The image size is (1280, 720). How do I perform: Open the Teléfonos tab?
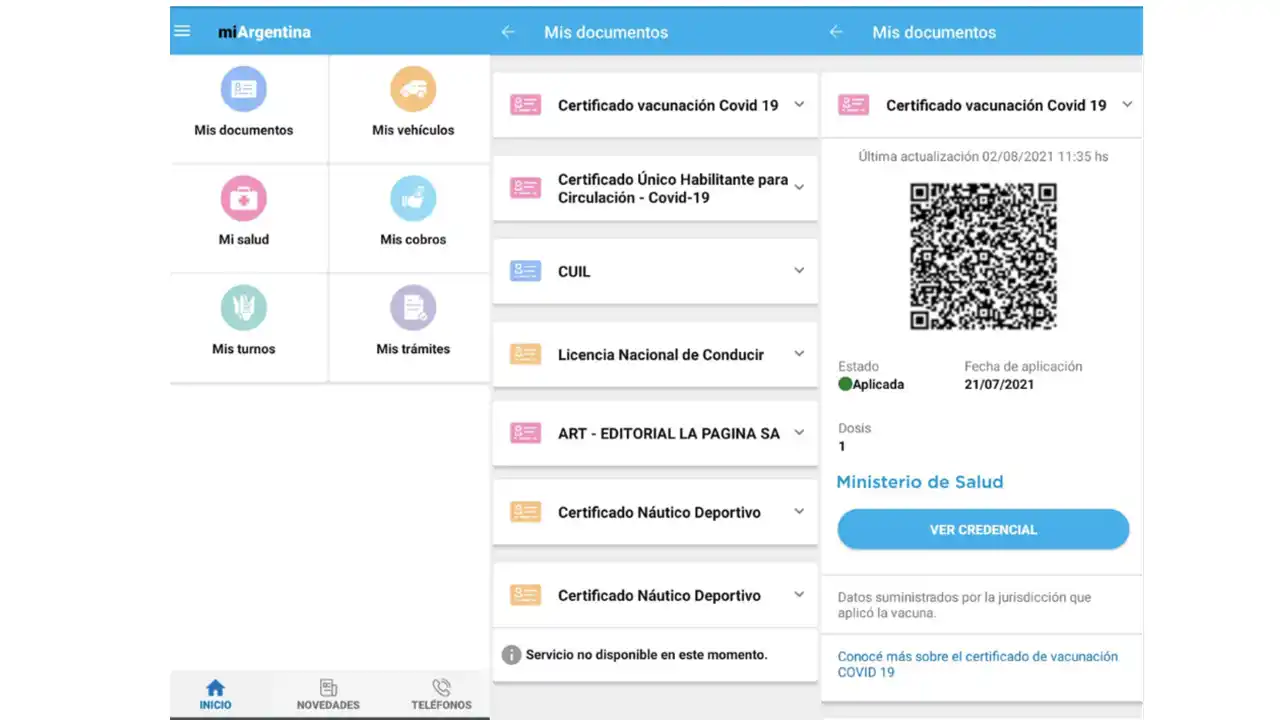tap(440, 694)
